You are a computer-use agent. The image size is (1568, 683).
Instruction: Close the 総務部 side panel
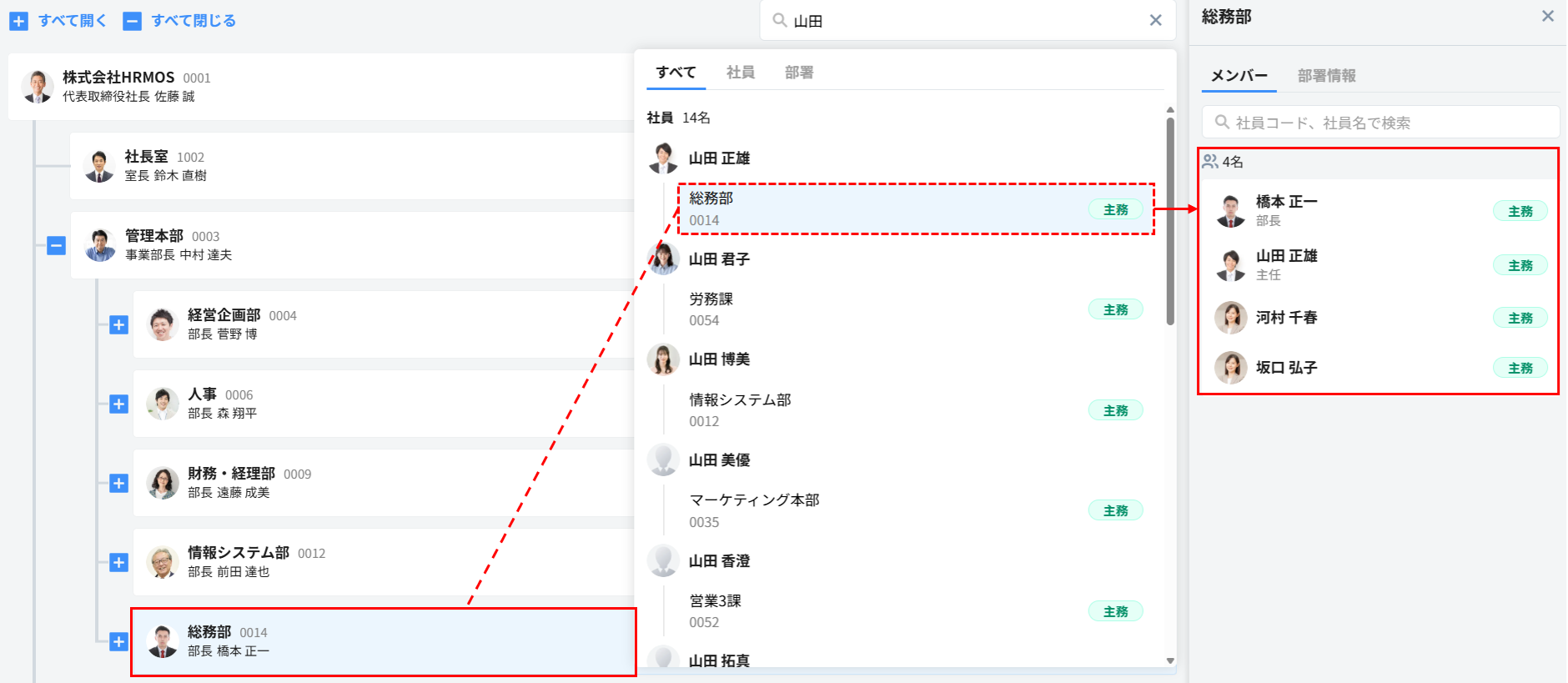[x=1548, y=16]
